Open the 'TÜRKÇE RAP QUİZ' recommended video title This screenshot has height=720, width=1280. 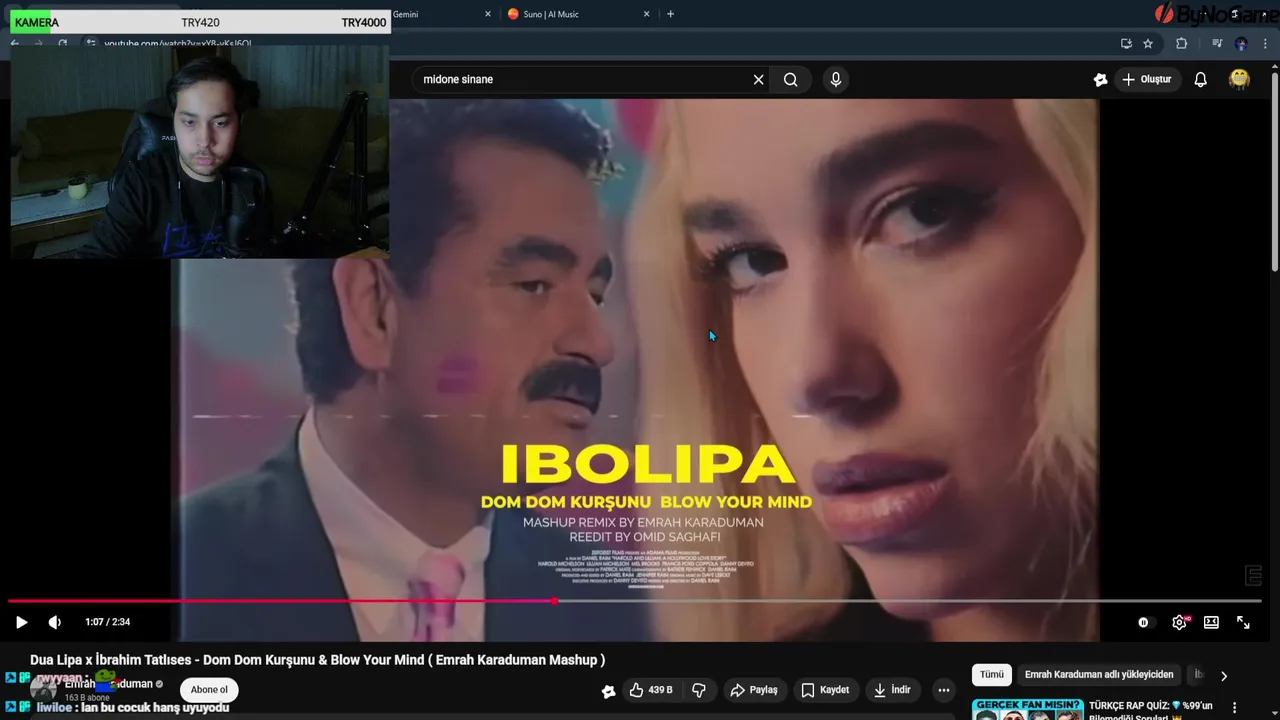point(1150,710)
